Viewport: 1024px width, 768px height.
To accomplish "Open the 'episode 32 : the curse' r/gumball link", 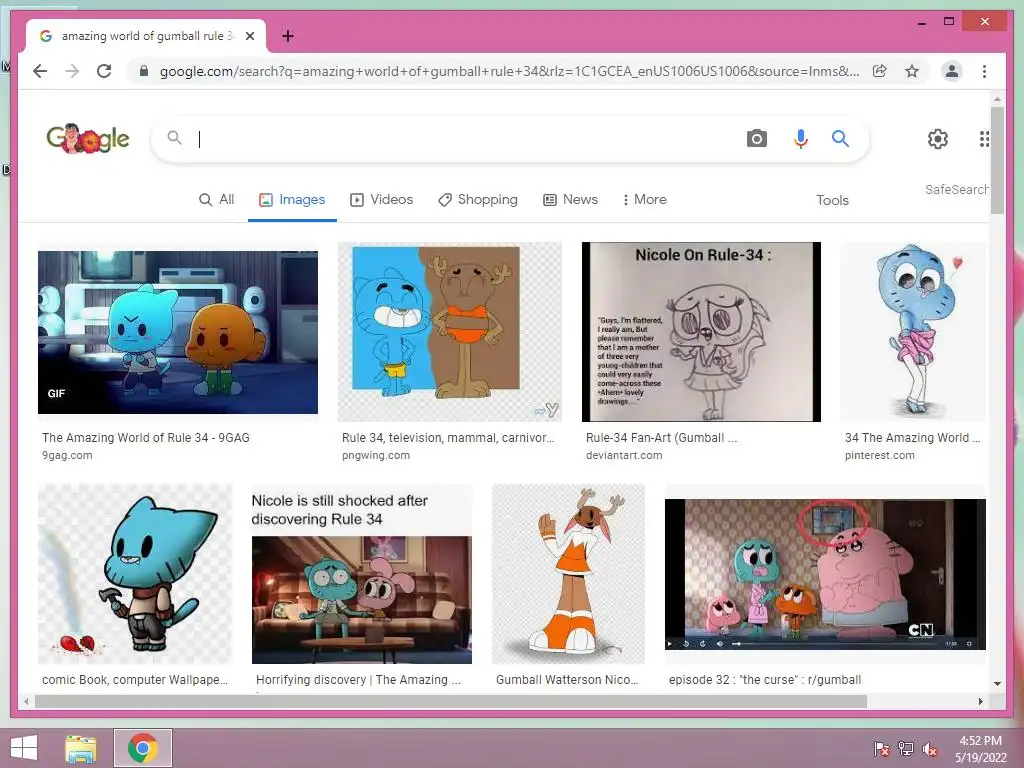I will (765, 680).
